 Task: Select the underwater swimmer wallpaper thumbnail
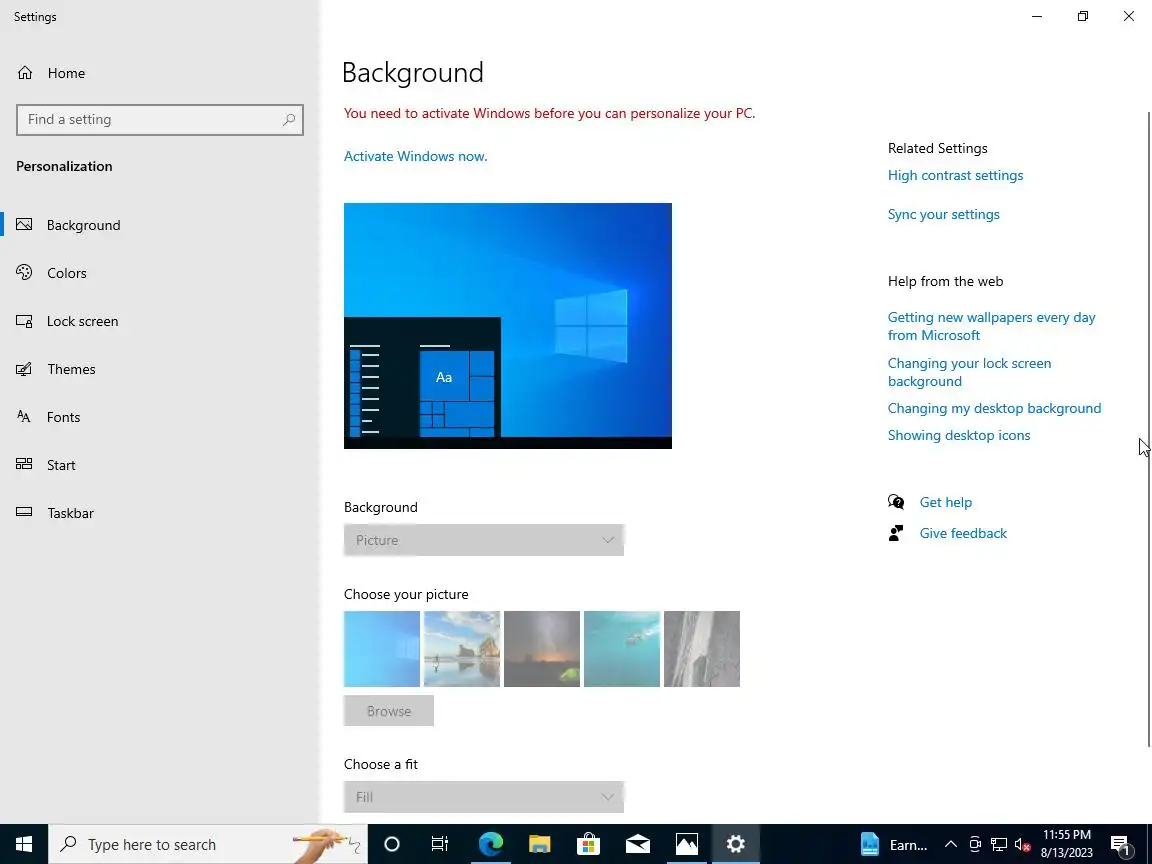pyautogui.click(x=622, y=649)
